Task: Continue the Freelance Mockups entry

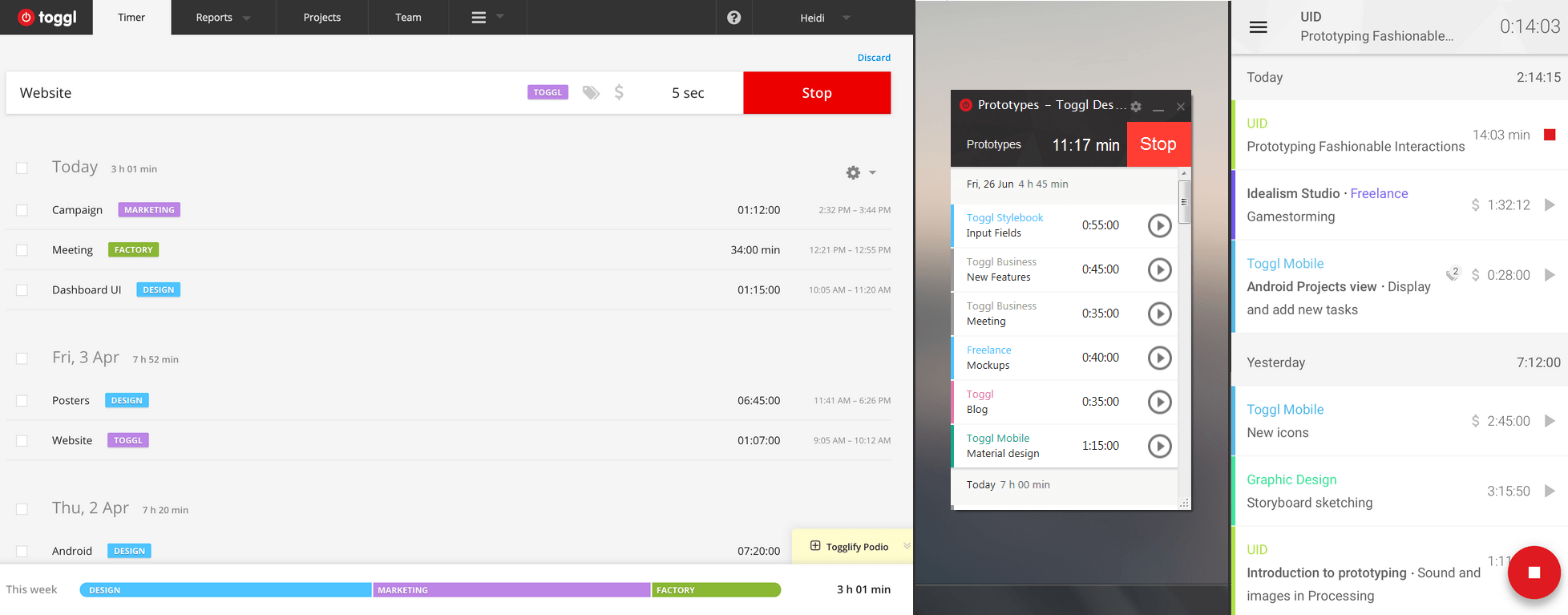Action: click(1159, 358)
